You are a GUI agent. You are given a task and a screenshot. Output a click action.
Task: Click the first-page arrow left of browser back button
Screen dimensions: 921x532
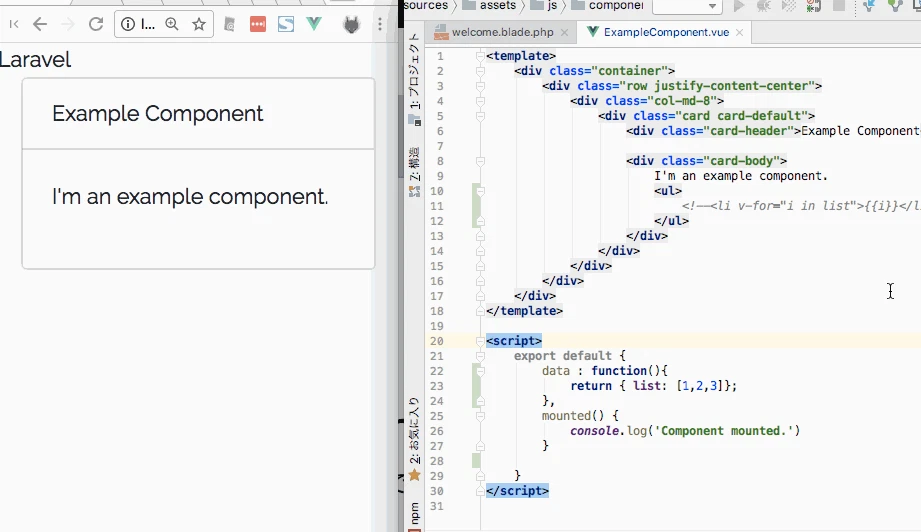pyautogui.click(x=14, y=24)
